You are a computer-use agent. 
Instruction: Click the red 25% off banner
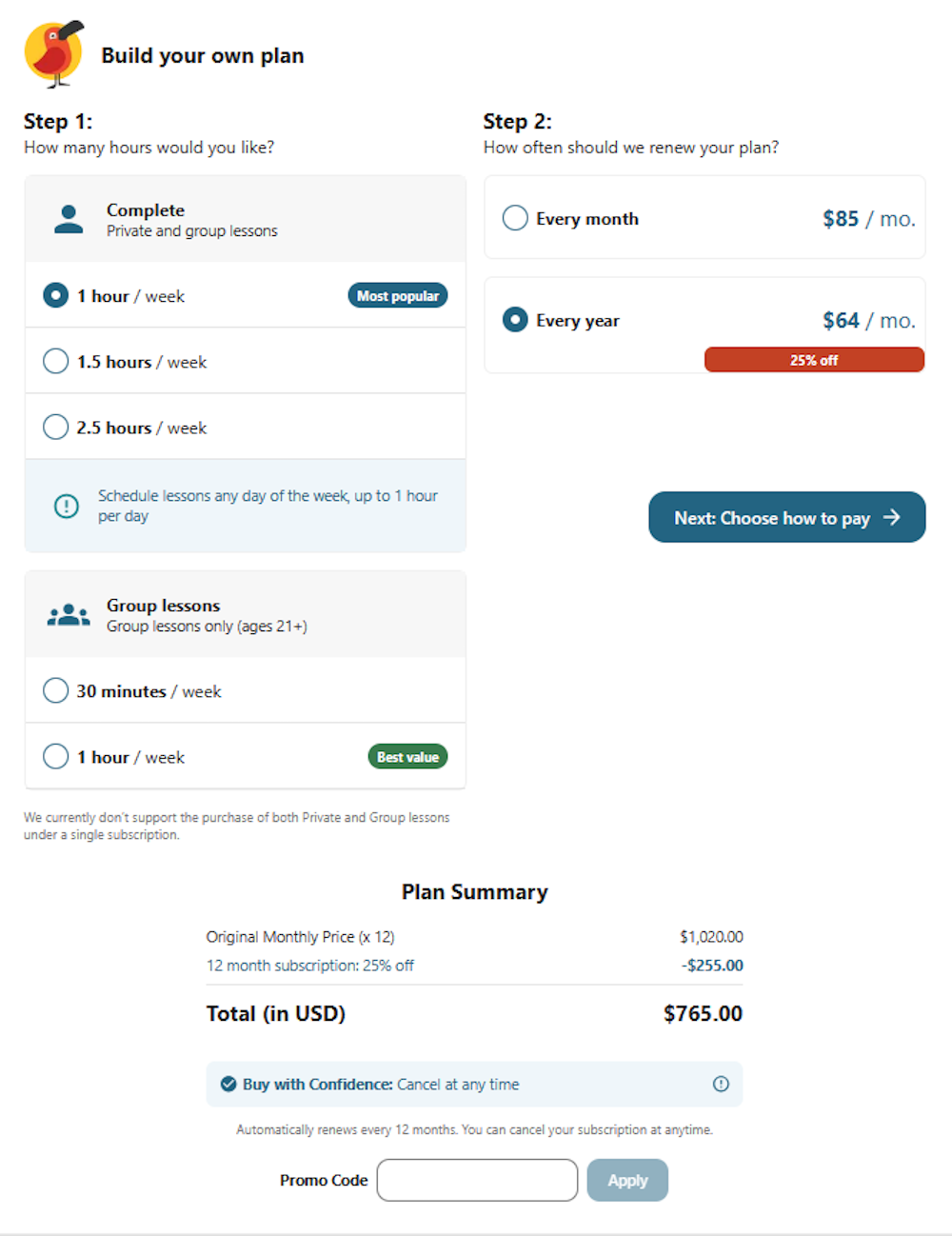814,360
